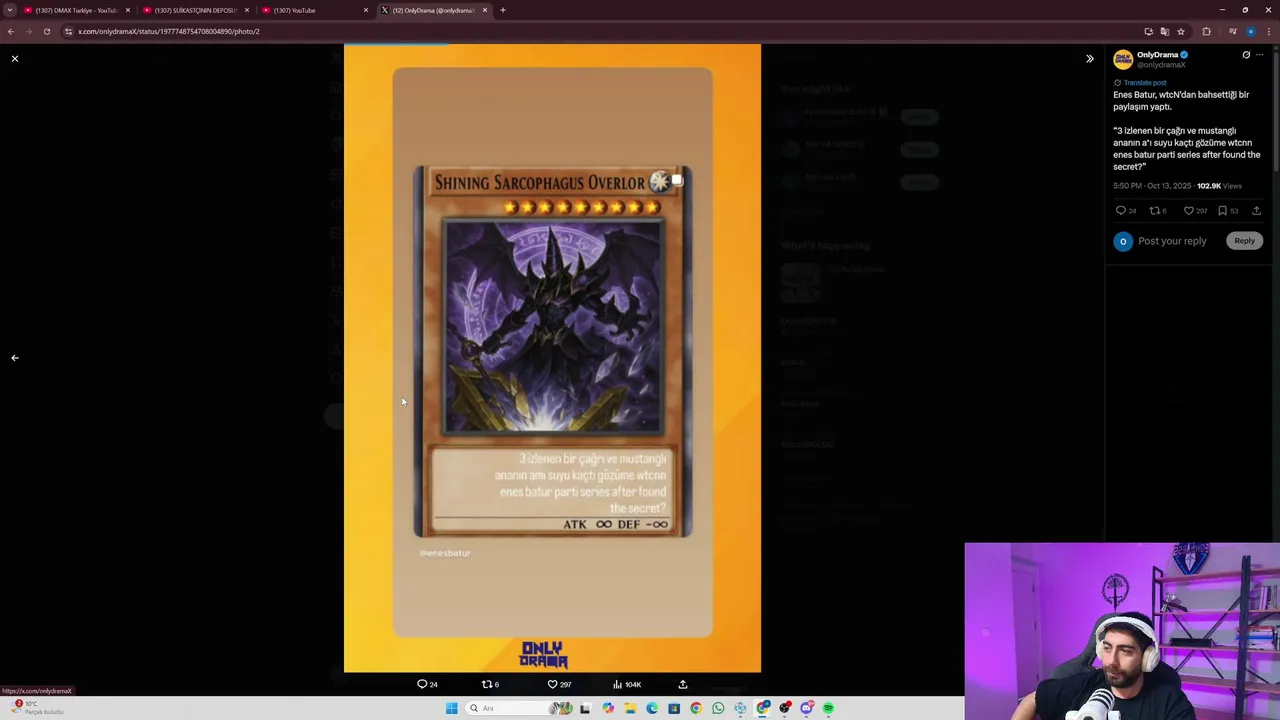1280x720 pixels.
Task: Open a new browser tab
Action: pyautogui.click(x=503, y=10)
